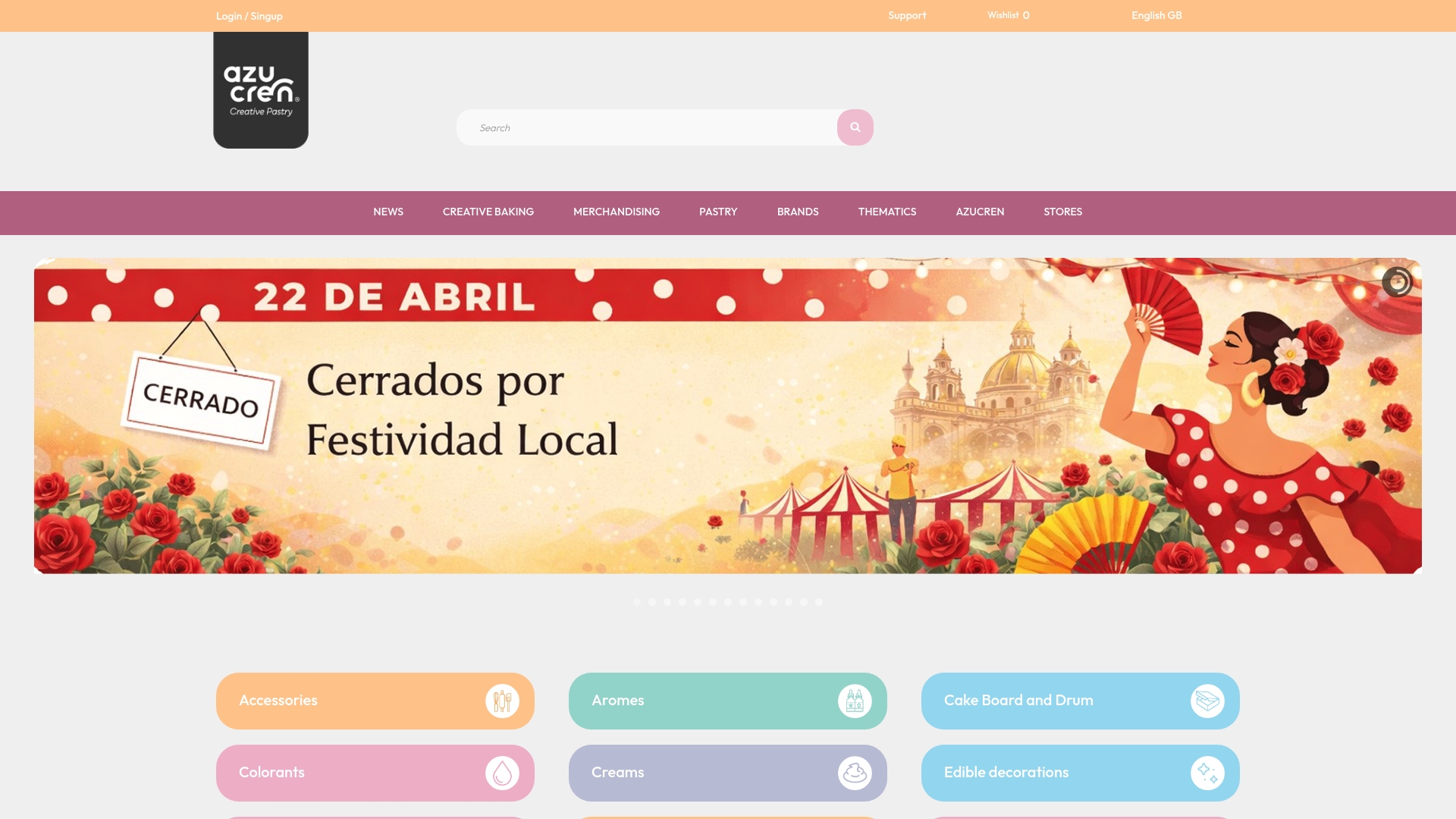Open the Support page
This screenshot has width=1456, height=819.
click(906, 15)
